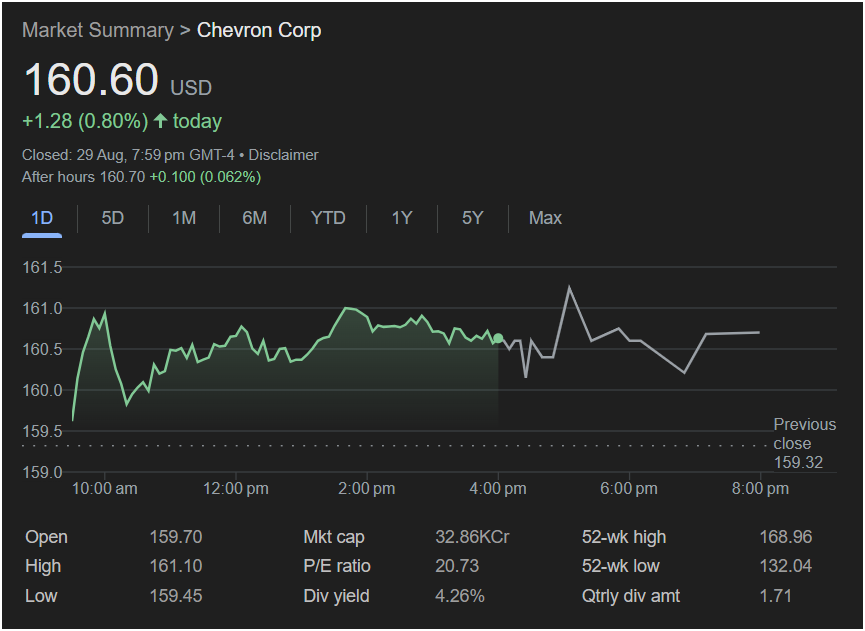Click the Chevron Corp title
This screenshot has height=631, width=865.
pos(259,30)
